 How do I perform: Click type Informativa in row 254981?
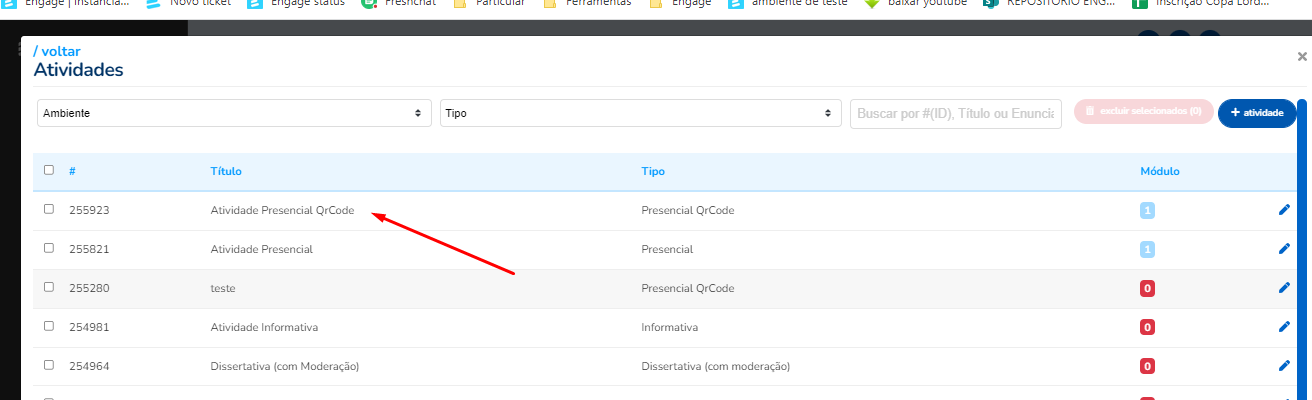(669, 327)
